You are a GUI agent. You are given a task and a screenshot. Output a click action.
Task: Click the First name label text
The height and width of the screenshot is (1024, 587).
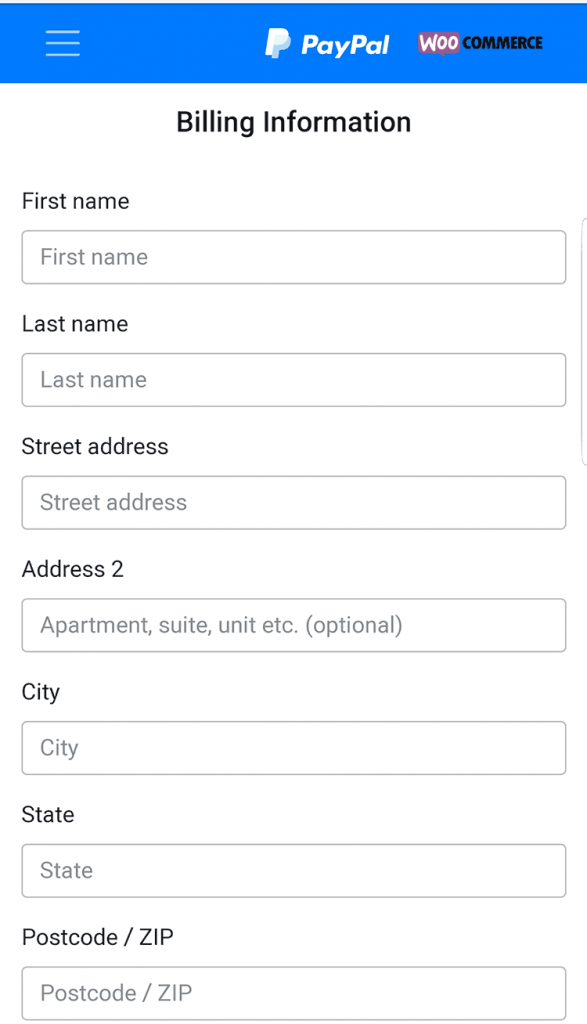point(75,201)
